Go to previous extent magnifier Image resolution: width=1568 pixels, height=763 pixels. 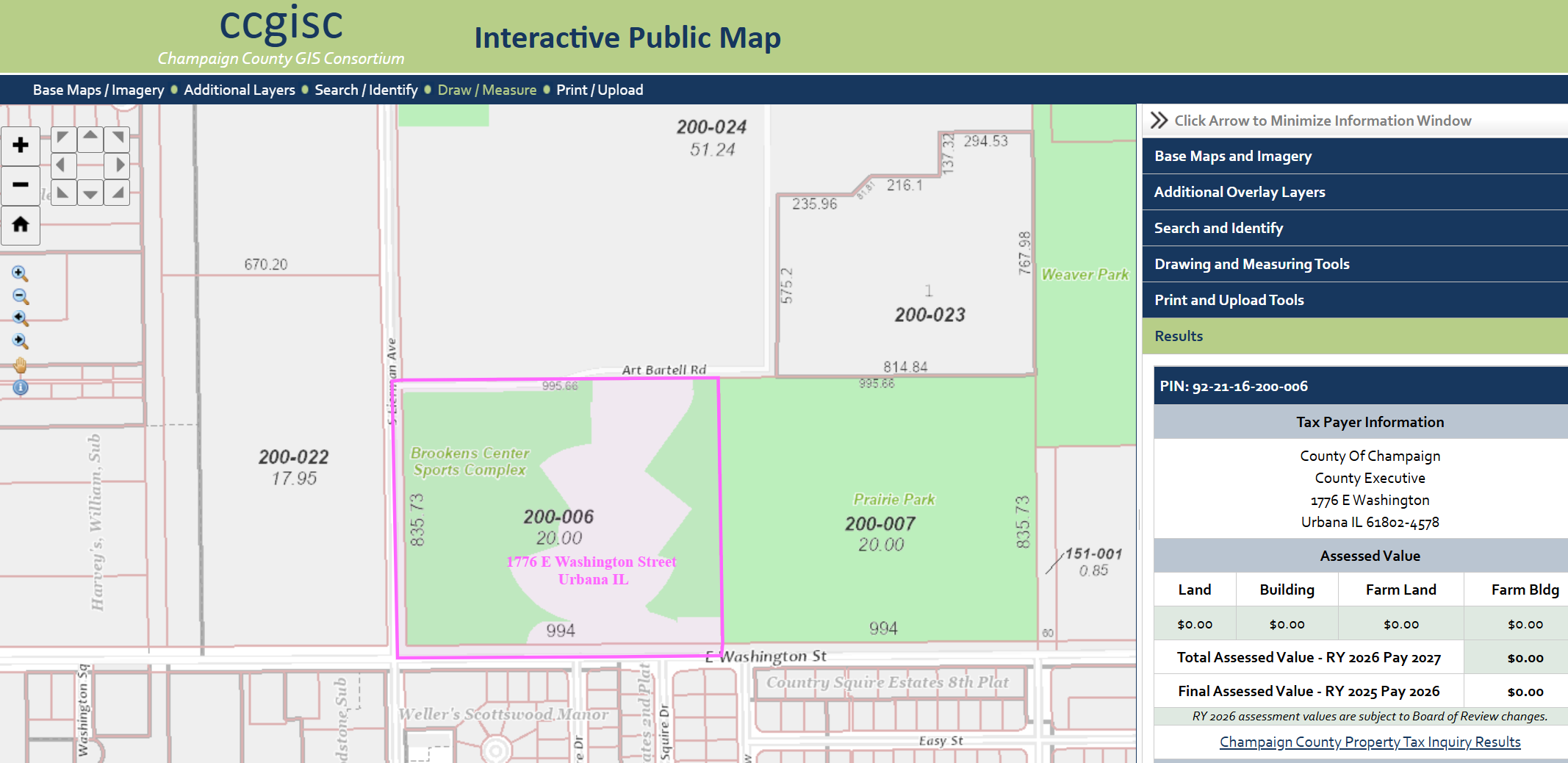point(20,318)
